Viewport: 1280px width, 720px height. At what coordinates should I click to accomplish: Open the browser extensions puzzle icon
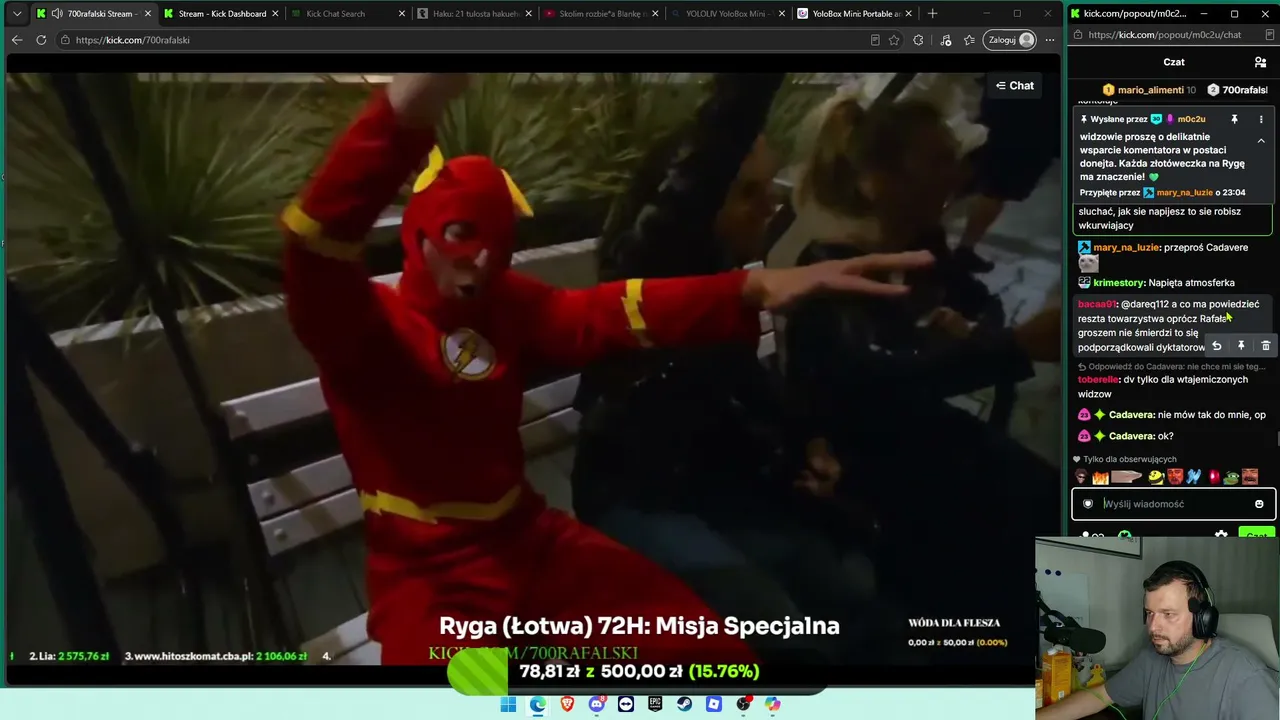point(918,40)
